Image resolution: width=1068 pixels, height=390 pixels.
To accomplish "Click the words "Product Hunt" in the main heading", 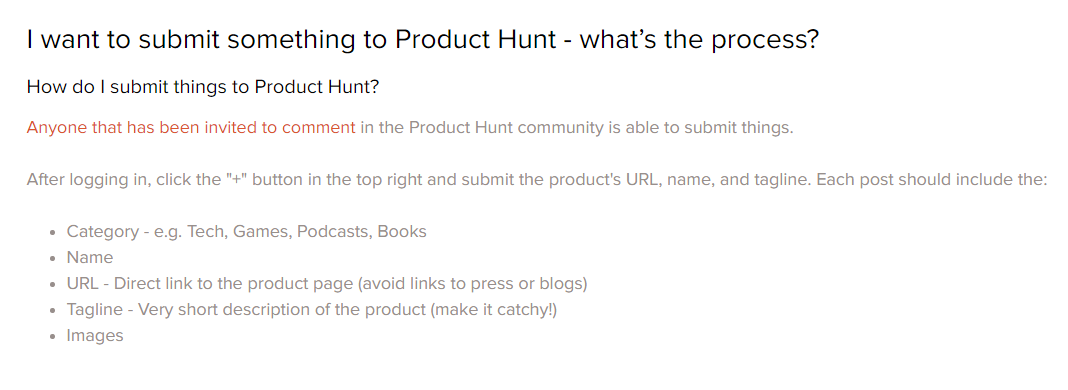I will tap(475, 40).
